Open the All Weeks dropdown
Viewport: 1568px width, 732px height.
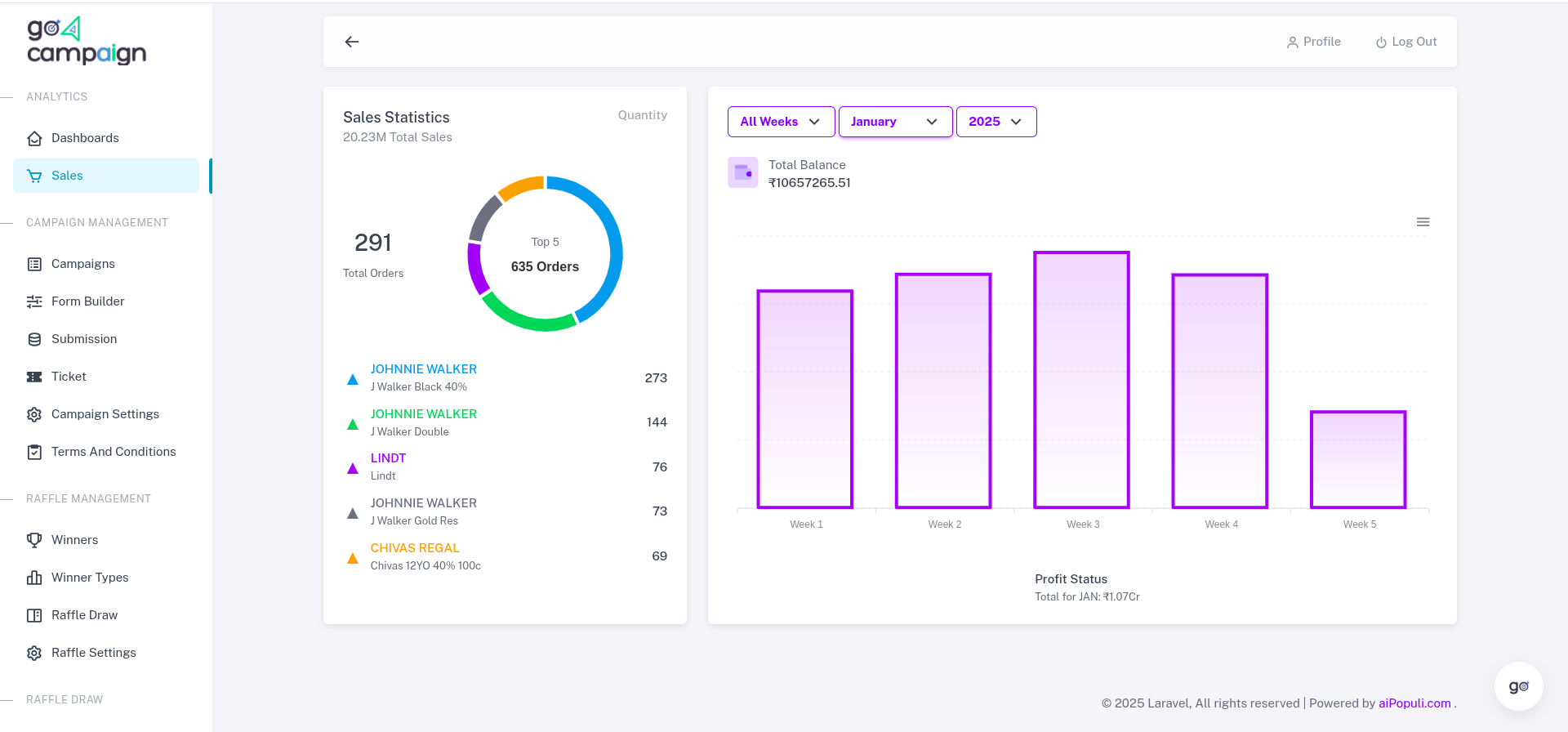tap(781, 122)
